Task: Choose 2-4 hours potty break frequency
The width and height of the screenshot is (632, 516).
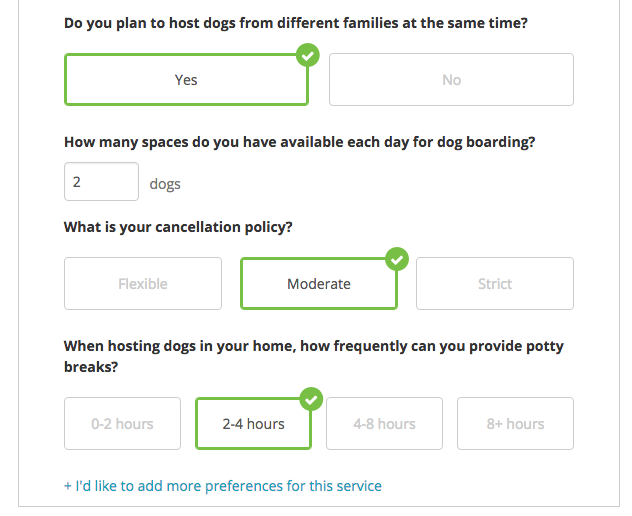Action: (254, 424)
